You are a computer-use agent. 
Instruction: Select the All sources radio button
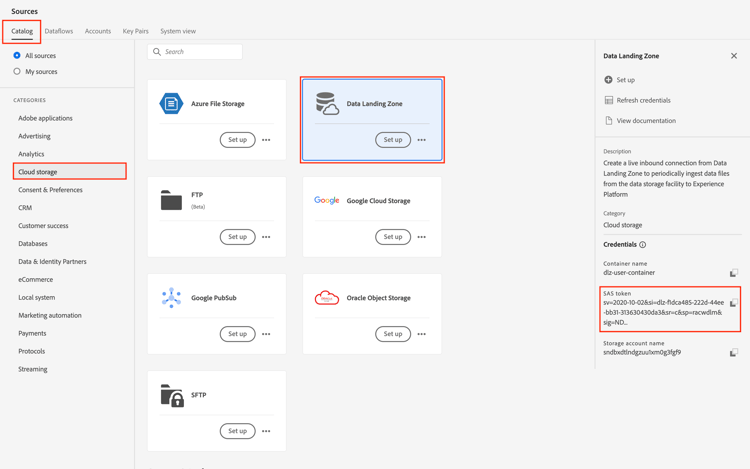17,55
